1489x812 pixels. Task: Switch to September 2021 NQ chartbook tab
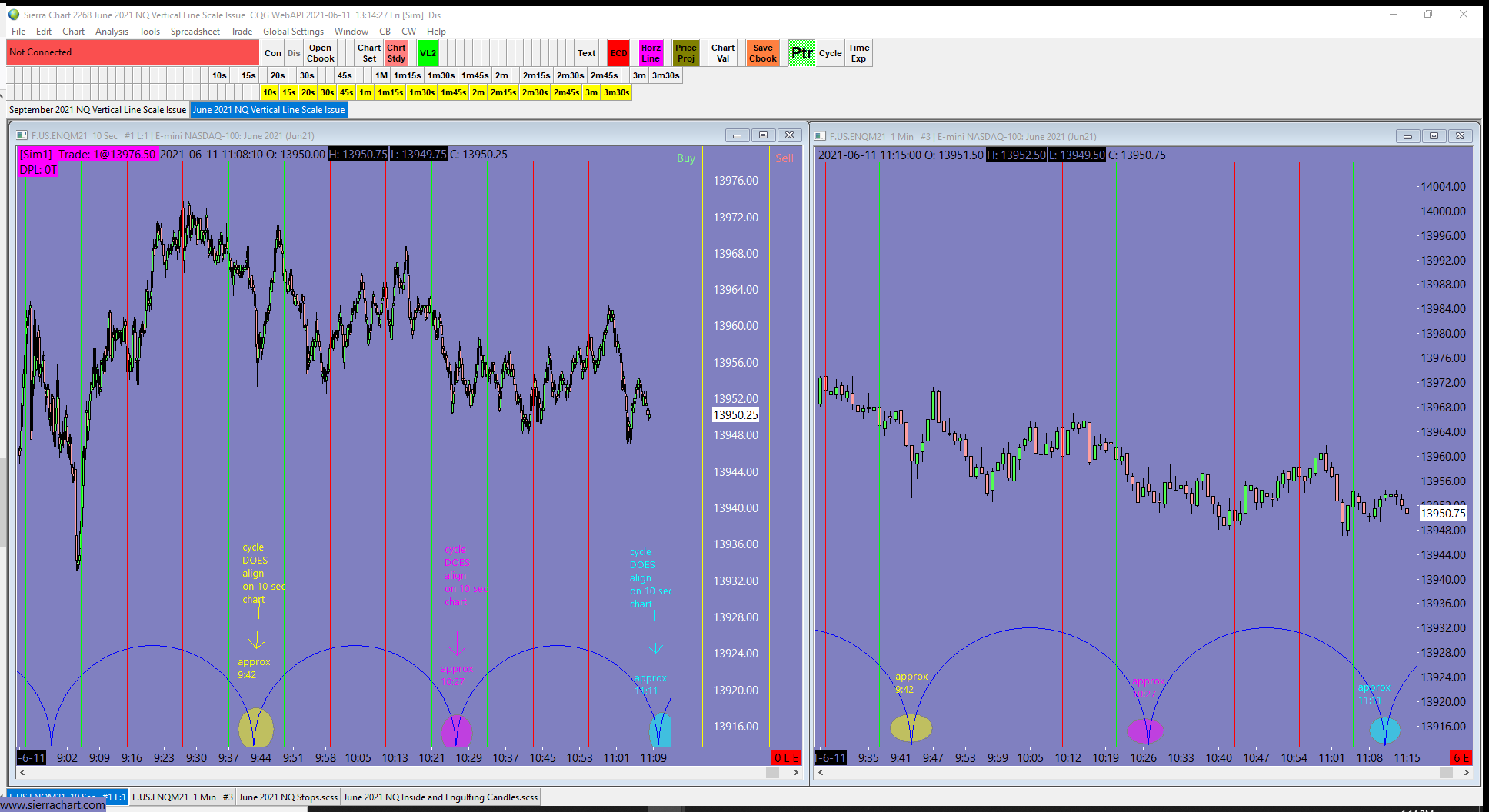coord(98,110)
